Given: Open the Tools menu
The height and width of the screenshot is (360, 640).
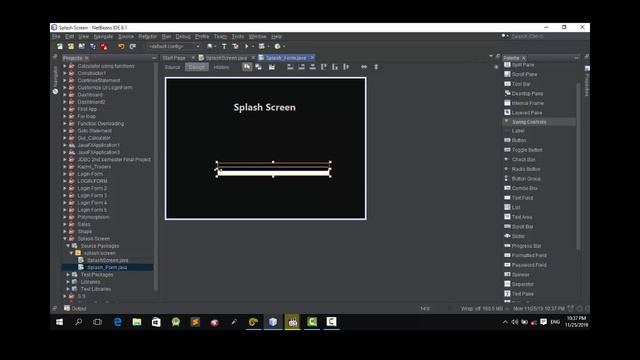Looking at the screenshot, I should click(x=238, y=37).
